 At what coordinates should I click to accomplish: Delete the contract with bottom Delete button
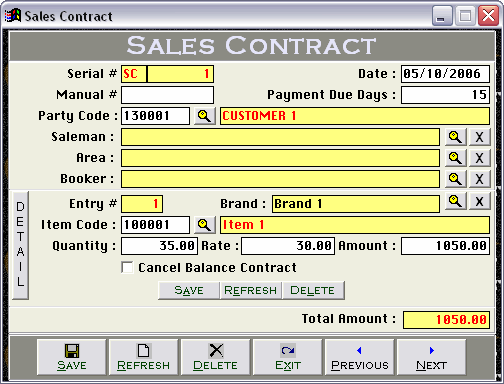click(216, 357)
